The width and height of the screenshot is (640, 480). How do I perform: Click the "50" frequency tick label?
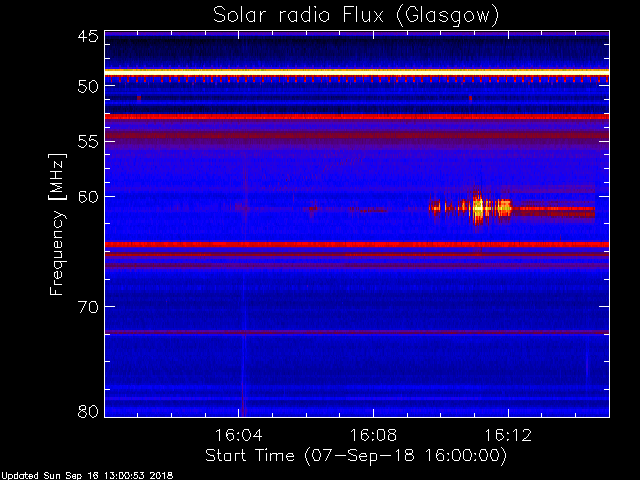click(x=88, y=86)
